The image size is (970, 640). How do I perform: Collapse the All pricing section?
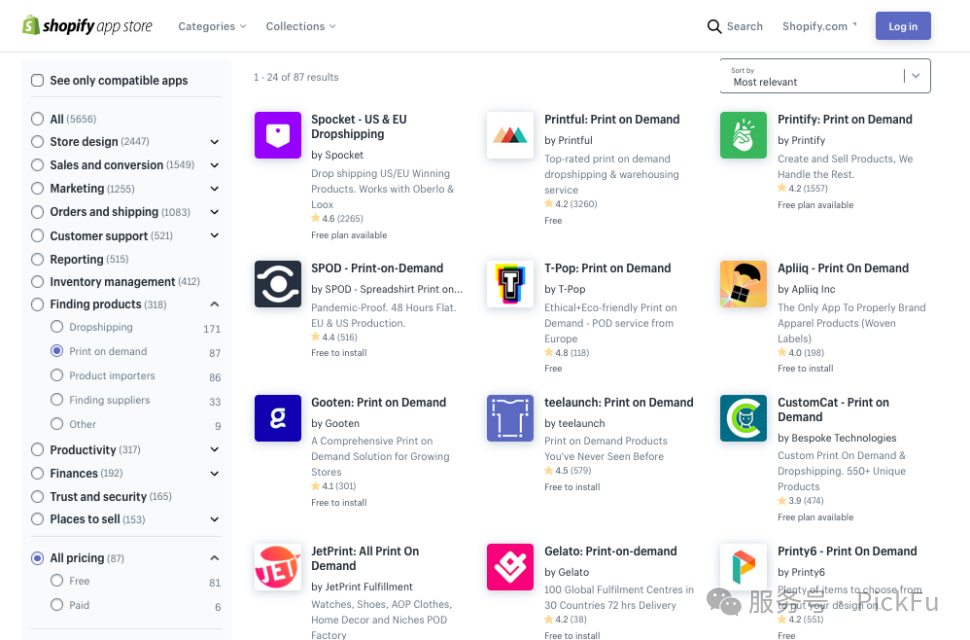tap(215, 558)
